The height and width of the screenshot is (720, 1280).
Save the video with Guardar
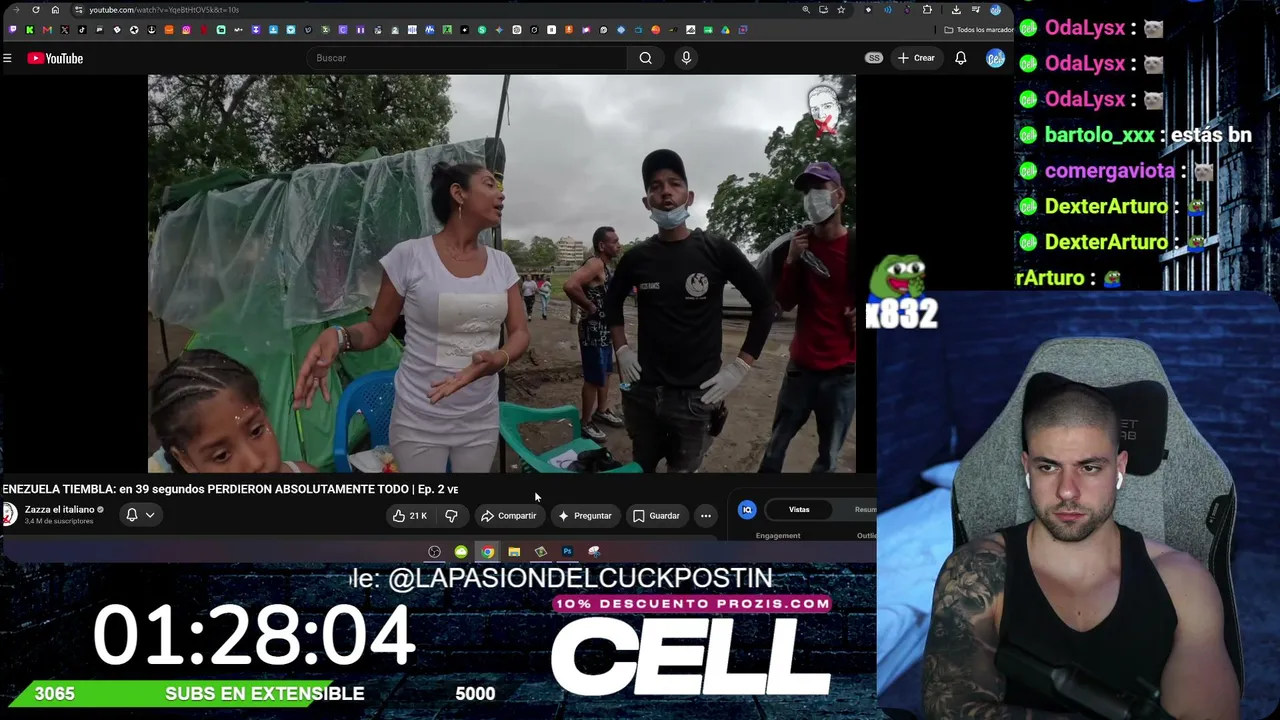[656, 516]
